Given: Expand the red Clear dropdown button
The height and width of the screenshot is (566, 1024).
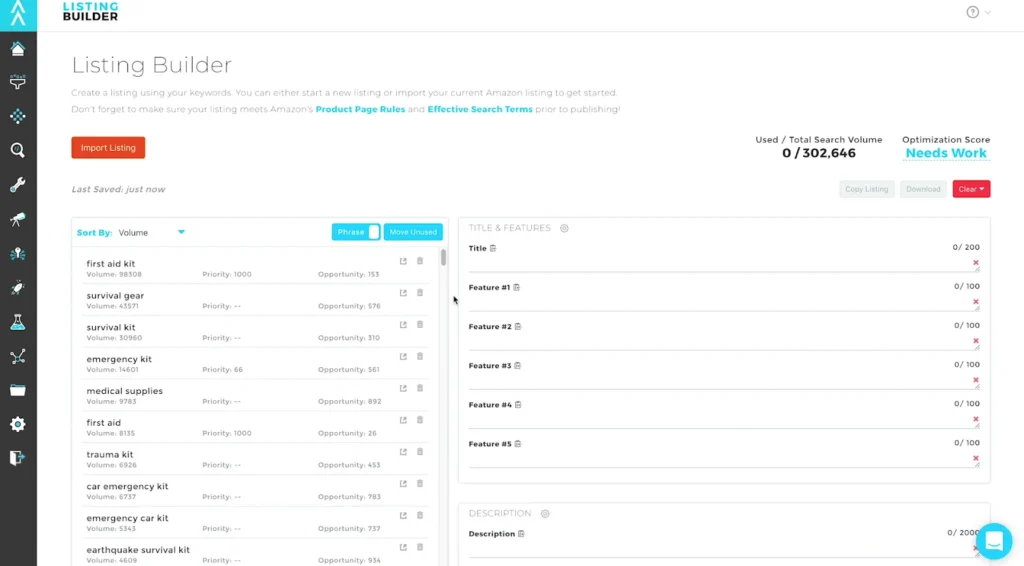Looking at the screenshot, I should 971,189.
